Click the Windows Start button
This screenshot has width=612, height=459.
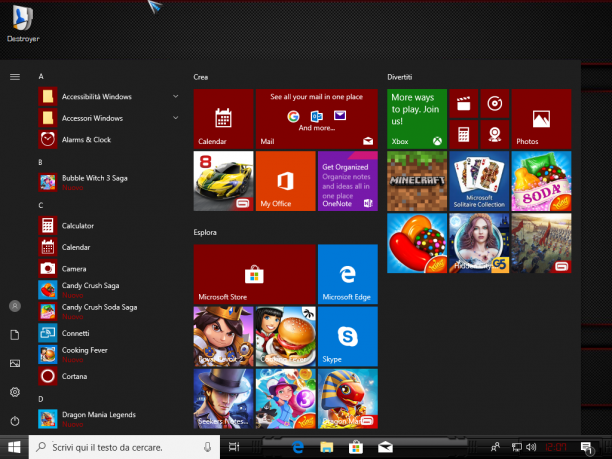[14, 447]
